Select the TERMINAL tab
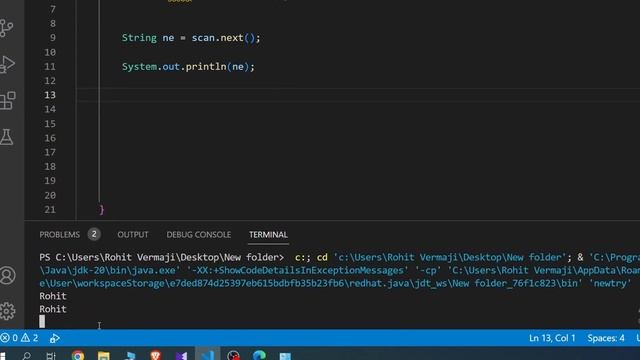The width and height of the screenshot is (640, 360). (x=268, y=235)
